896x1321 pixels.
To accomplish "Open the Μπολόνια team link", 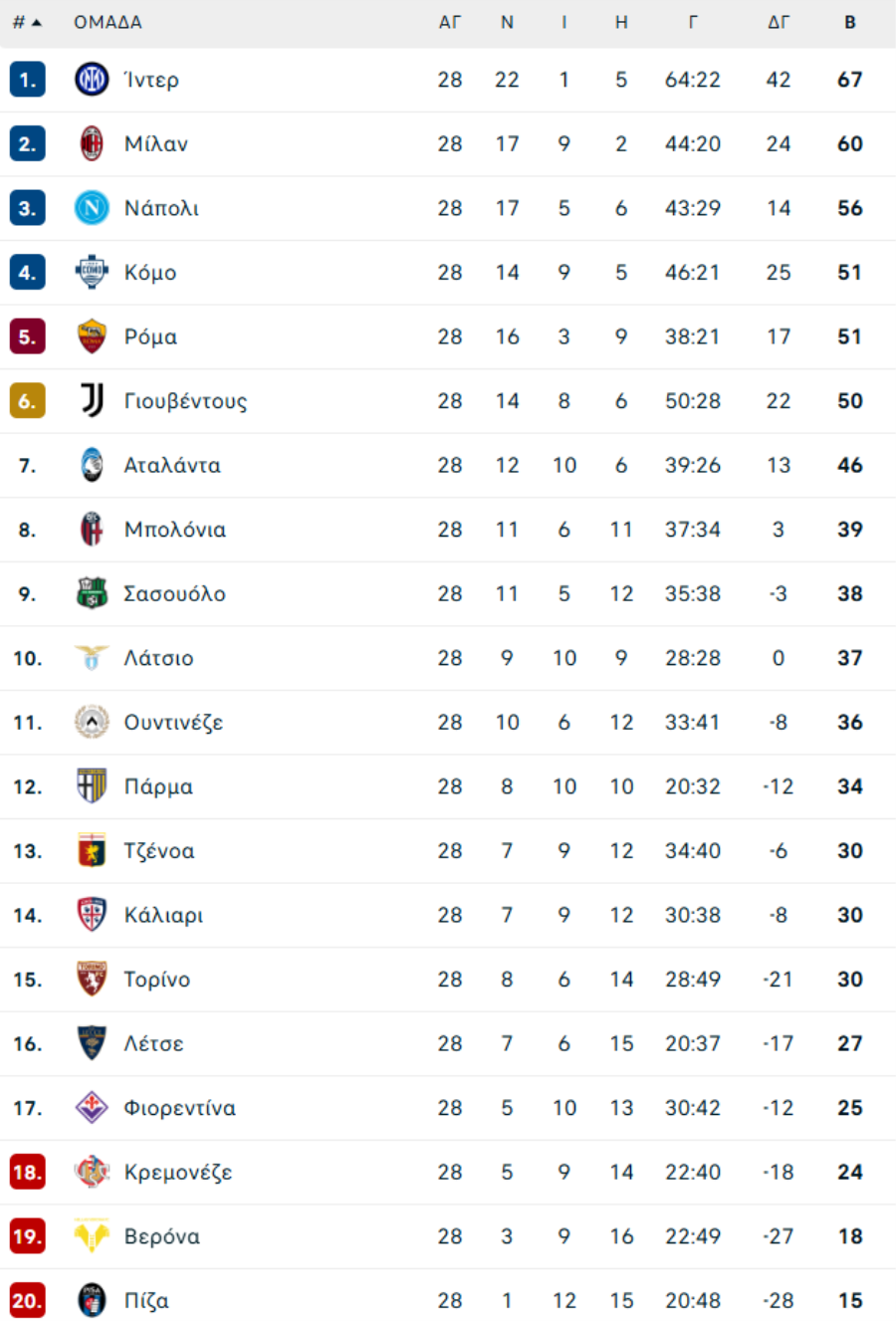I will point(175,530).
